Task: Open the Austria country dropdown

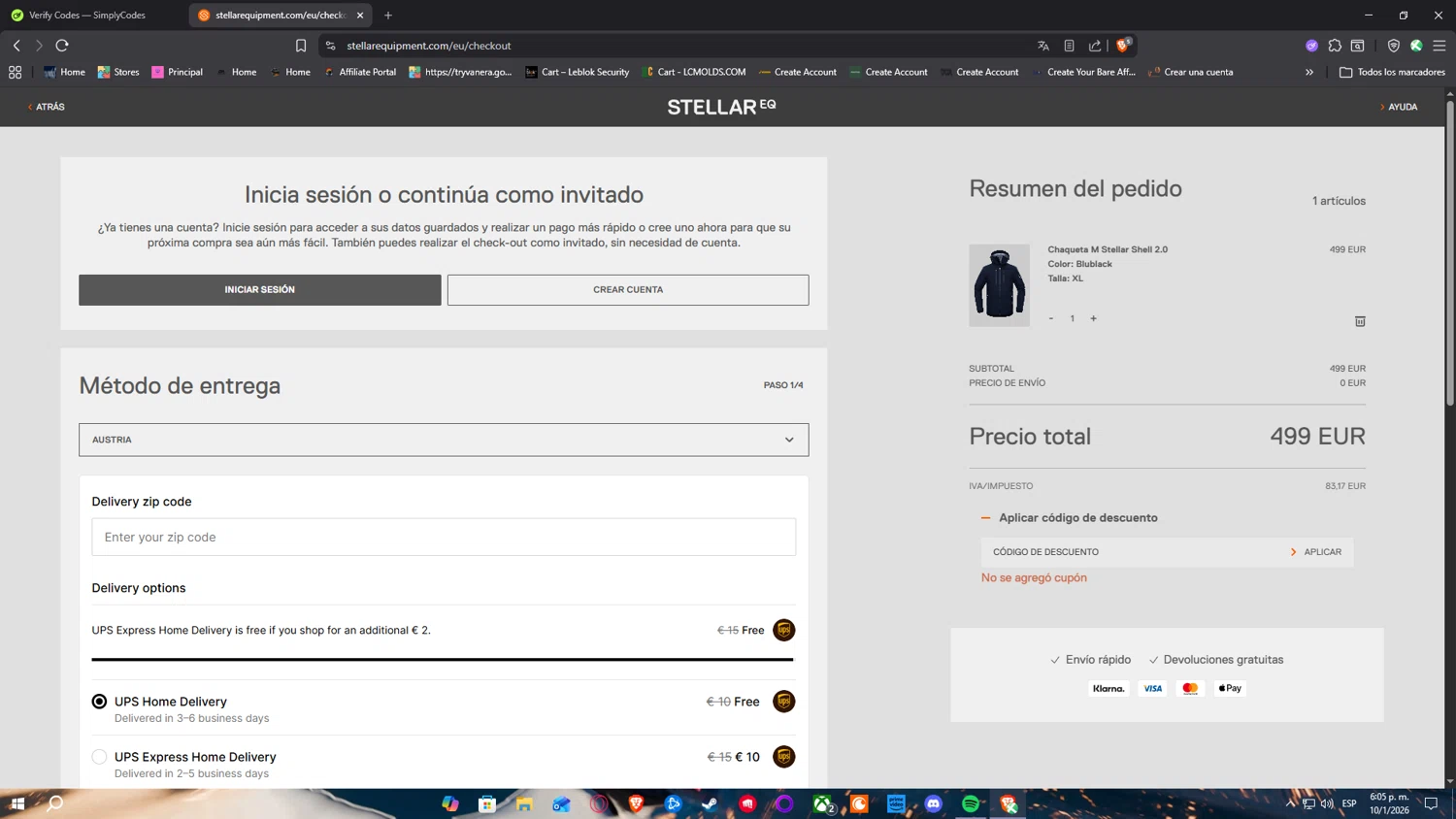Action: (x=444, y=440)
